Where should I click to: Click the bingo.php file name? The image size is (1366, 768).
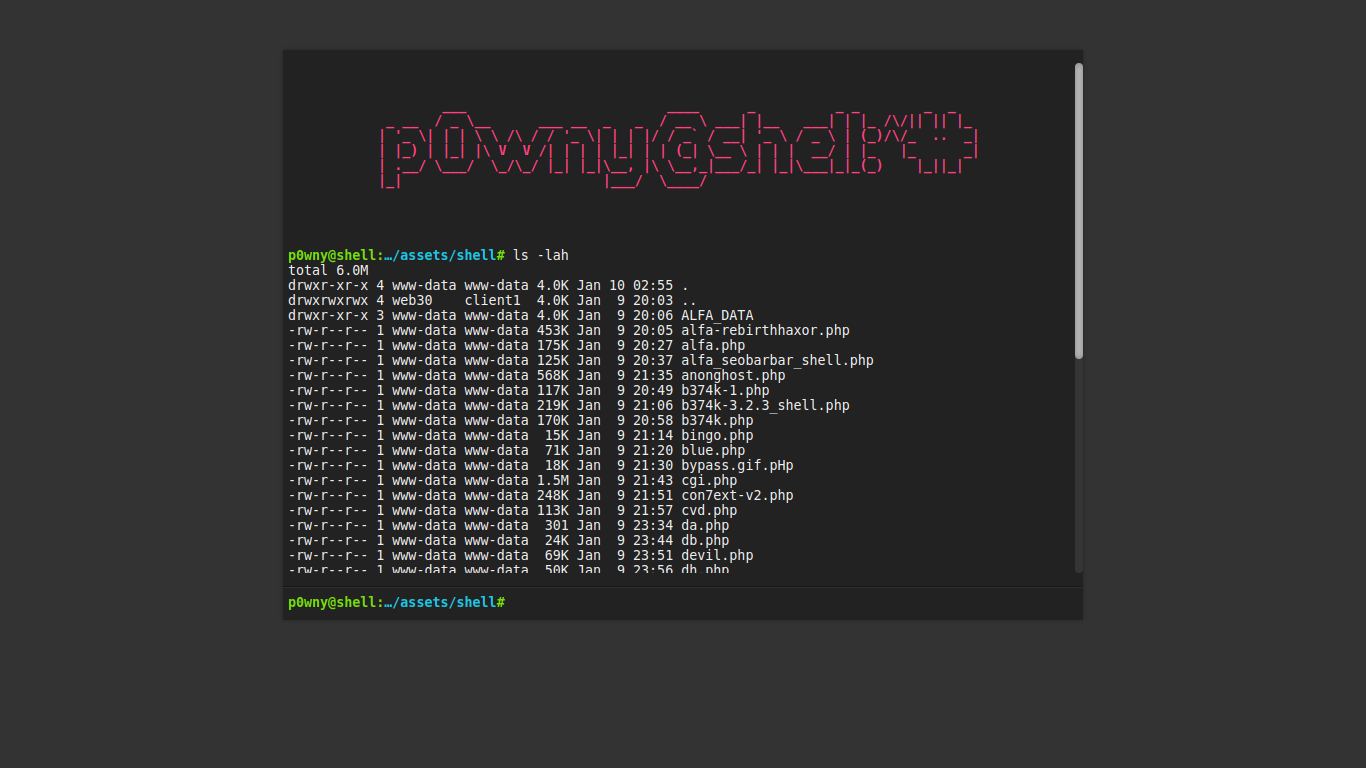(x=717, y=435)
